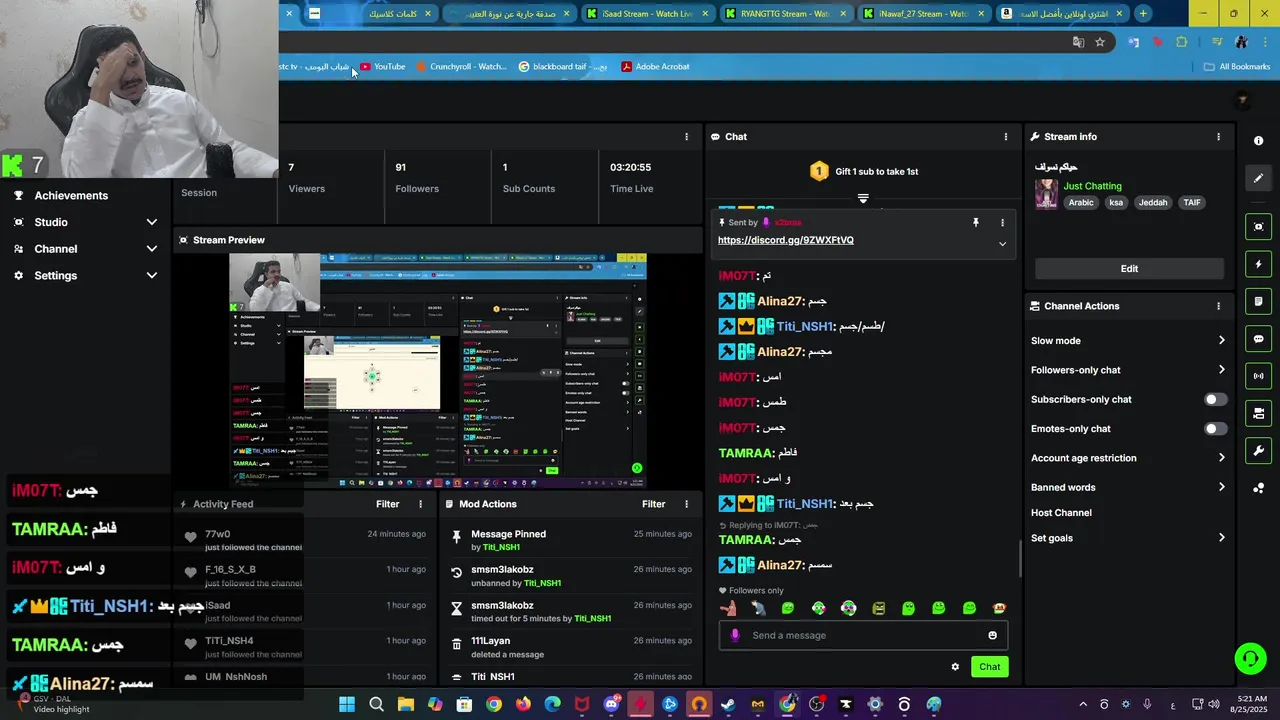
Task: Open Set goals options
Action: pos(1128,538)
